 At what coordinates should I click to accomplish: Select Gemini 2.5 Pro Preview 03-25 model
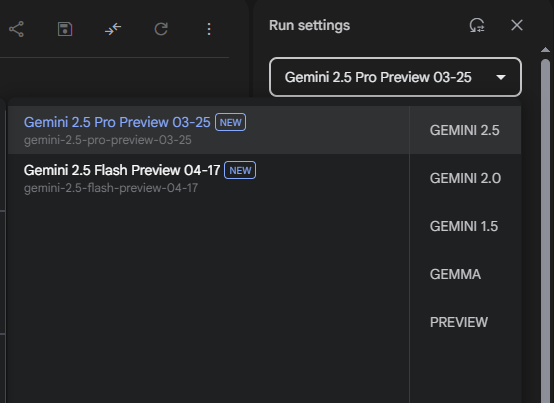pos(208,130)
